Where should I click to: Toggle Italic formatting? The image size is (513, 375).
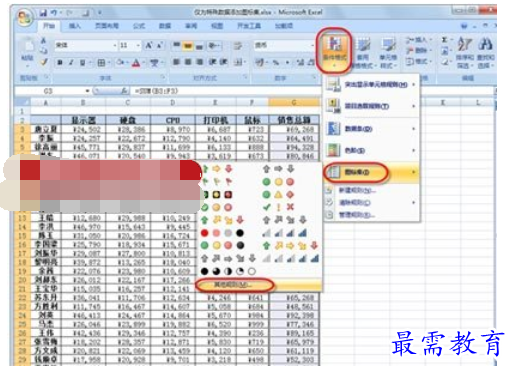(x=71, y=62)
